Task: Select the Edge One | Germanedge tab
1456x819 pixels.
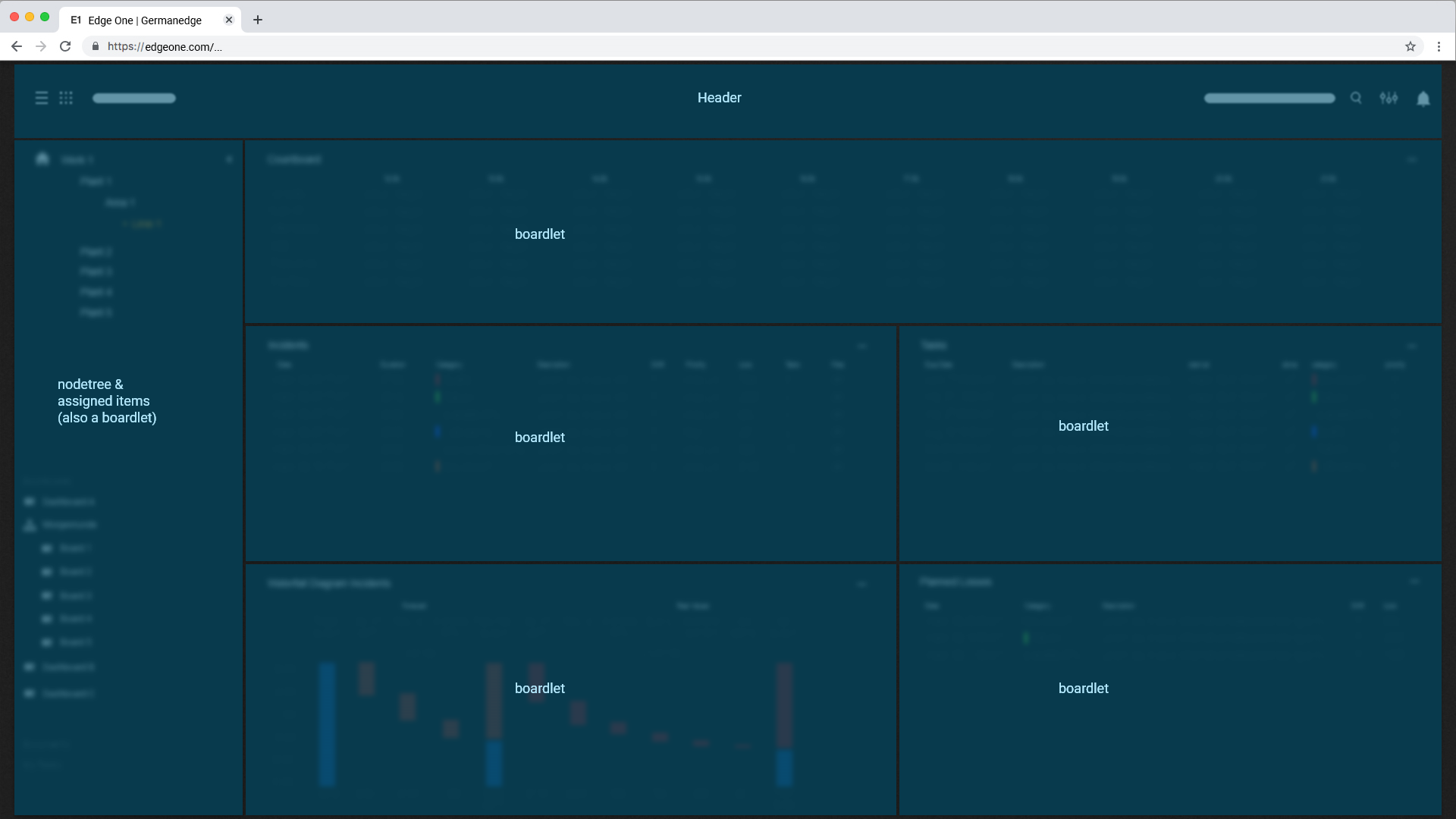Action: click(x=144, y=20)
